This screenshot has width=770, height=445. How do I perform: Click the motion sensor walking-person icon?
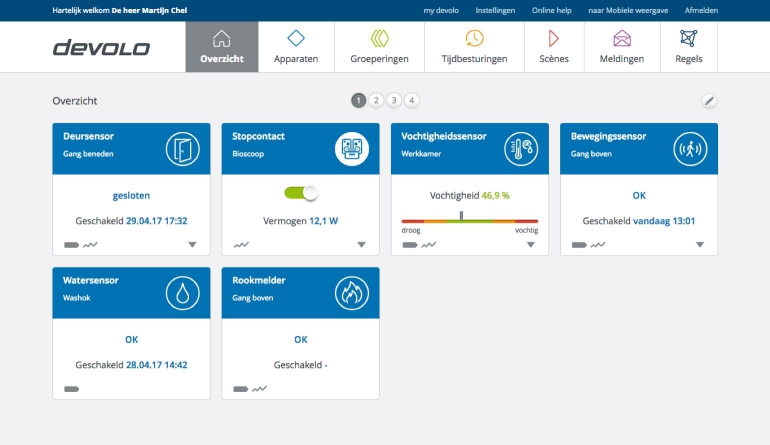(690, 148)
